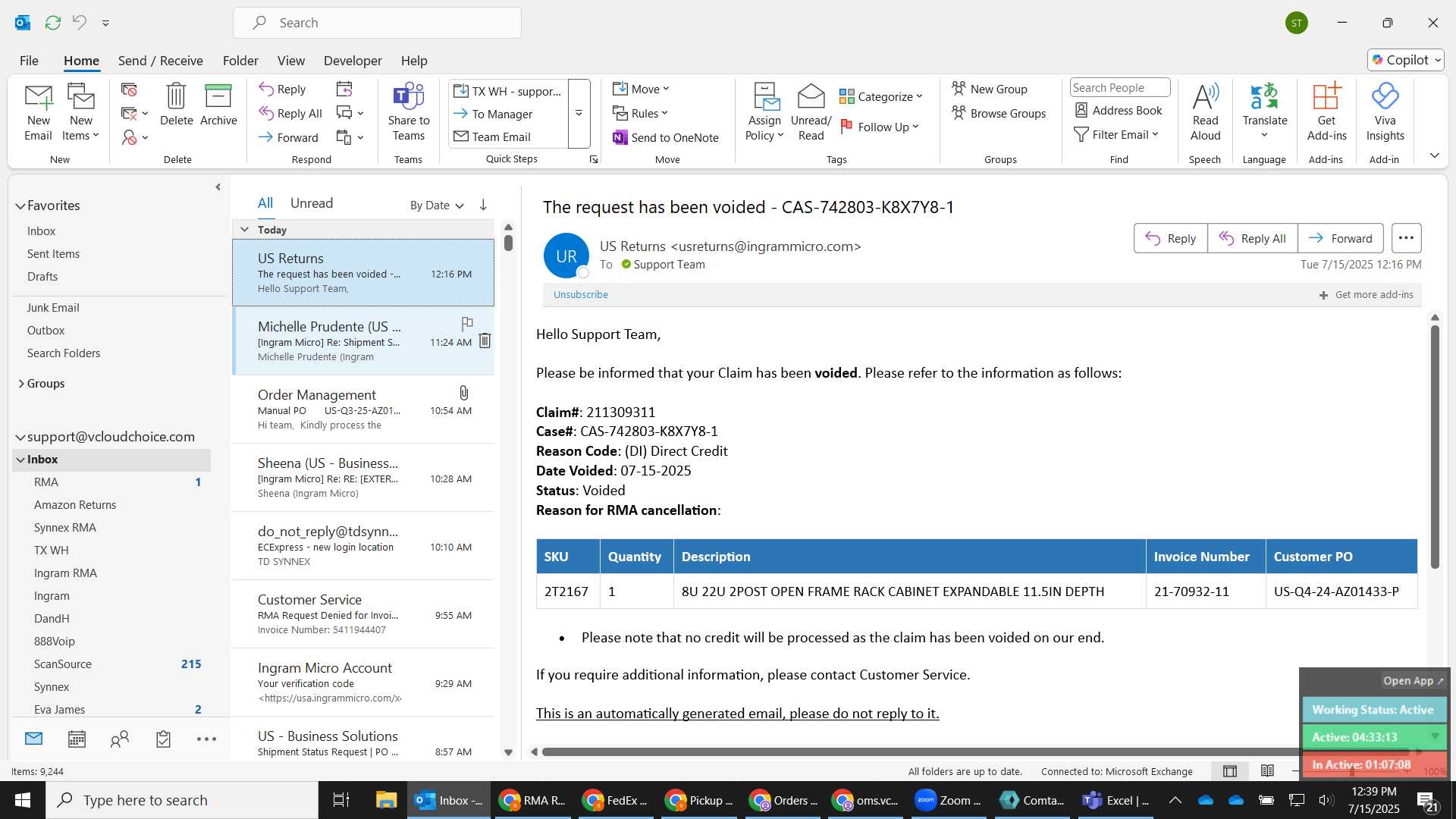Image resolution: width=1456 pixels, height=819 pixels.
Task: Switch to Send / Receive tab
Action: tap(160, 61)
